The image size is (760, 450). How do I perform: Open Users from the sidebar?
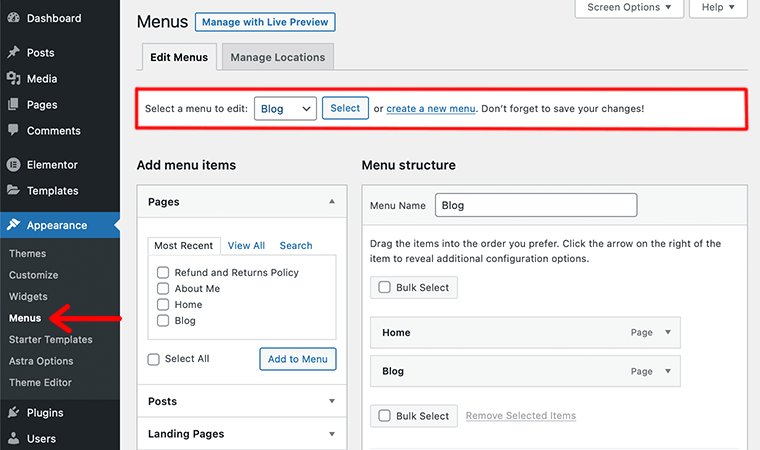click(41, 439)
